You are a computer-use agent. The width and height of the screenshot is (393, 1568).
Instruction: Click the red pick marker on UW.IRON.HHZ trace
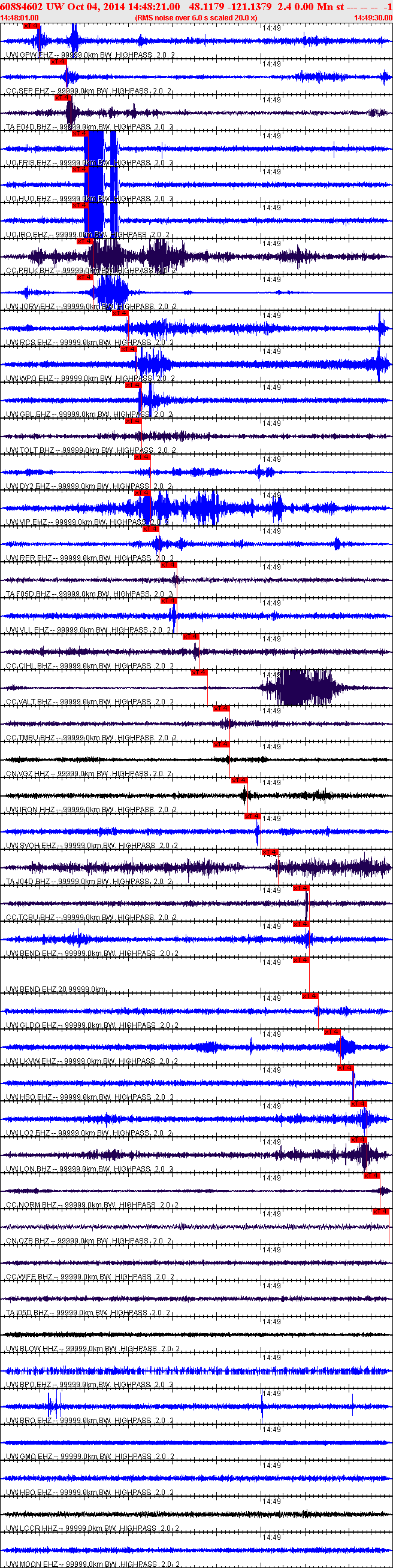tap(239, 780)
